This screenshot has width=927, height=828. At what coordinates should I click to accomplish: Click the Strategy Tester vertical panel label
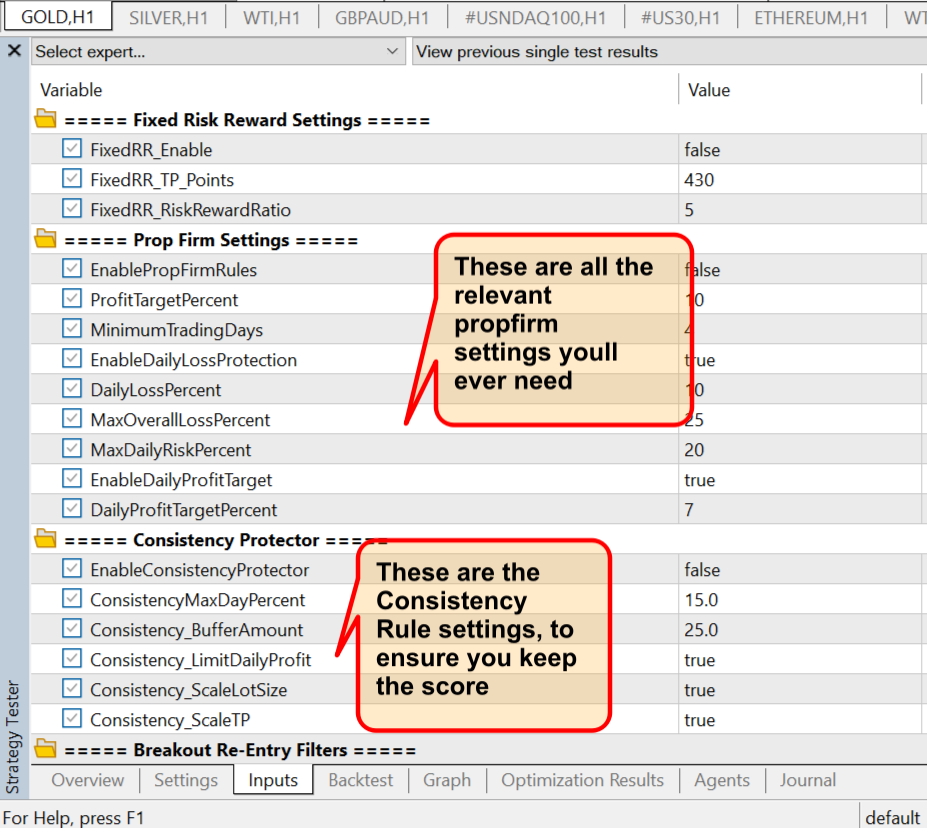point(12,736)
